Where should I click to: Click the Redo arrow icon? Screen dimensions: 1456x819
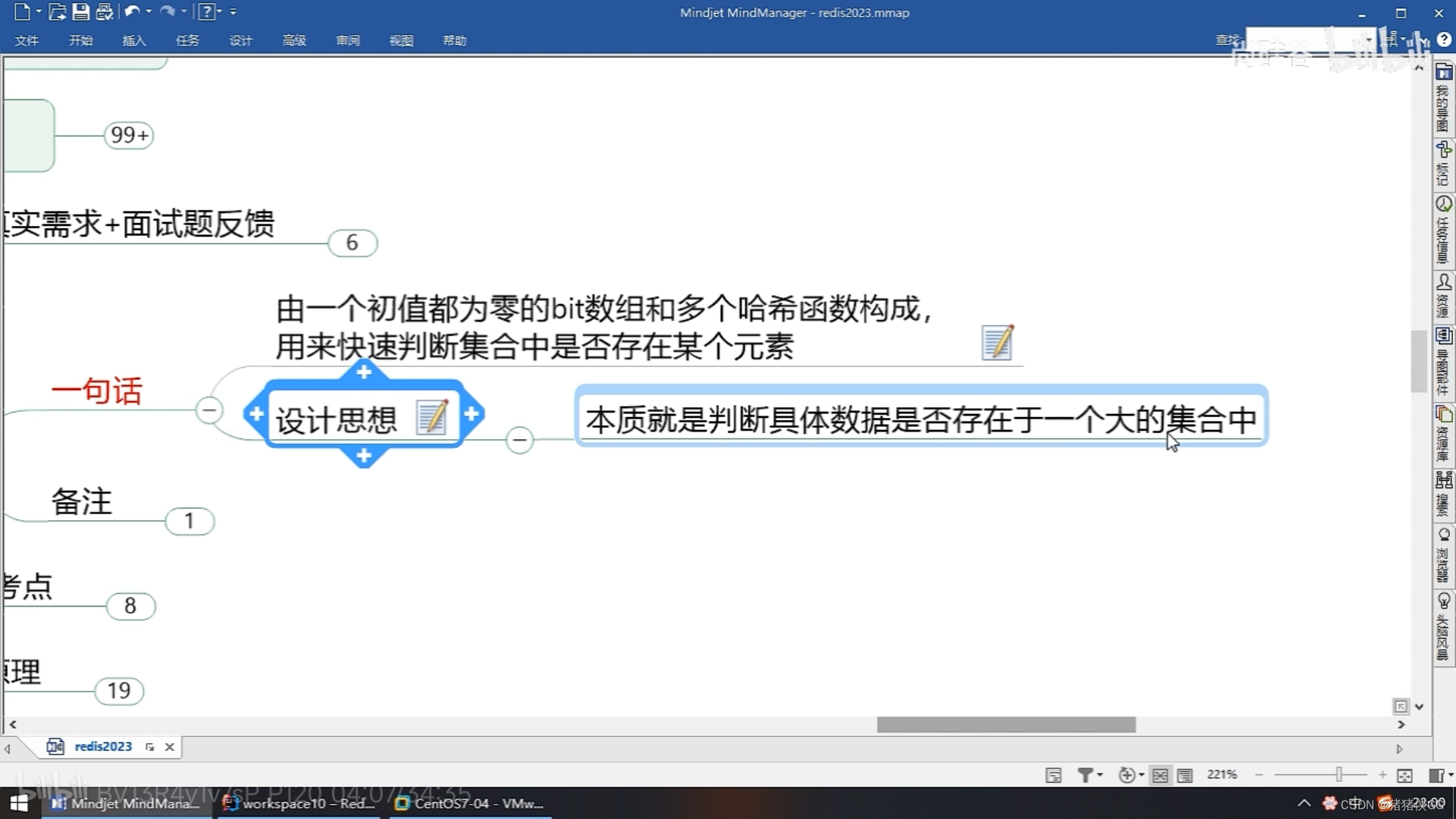click(x=168, y=11)
